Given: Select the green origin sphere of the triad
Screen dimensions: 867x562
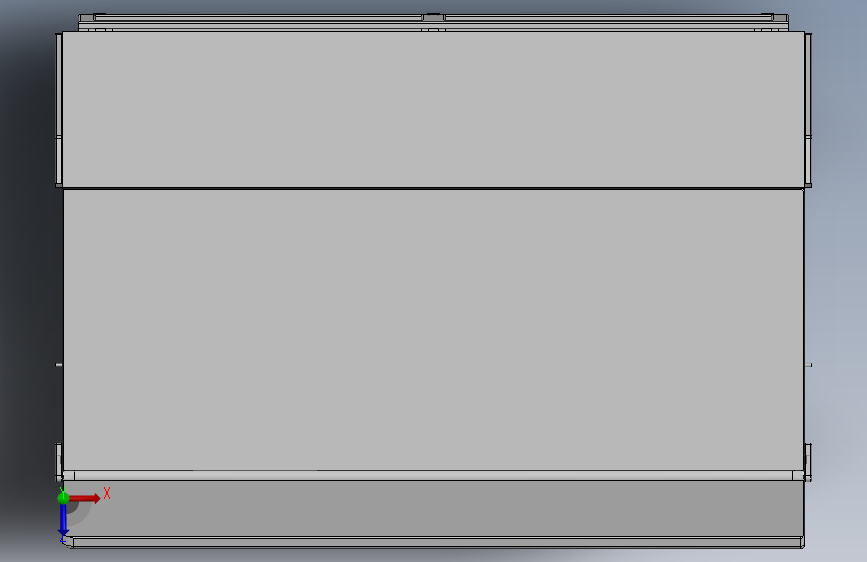Looking at the screenshot, I should coord(63,498).
